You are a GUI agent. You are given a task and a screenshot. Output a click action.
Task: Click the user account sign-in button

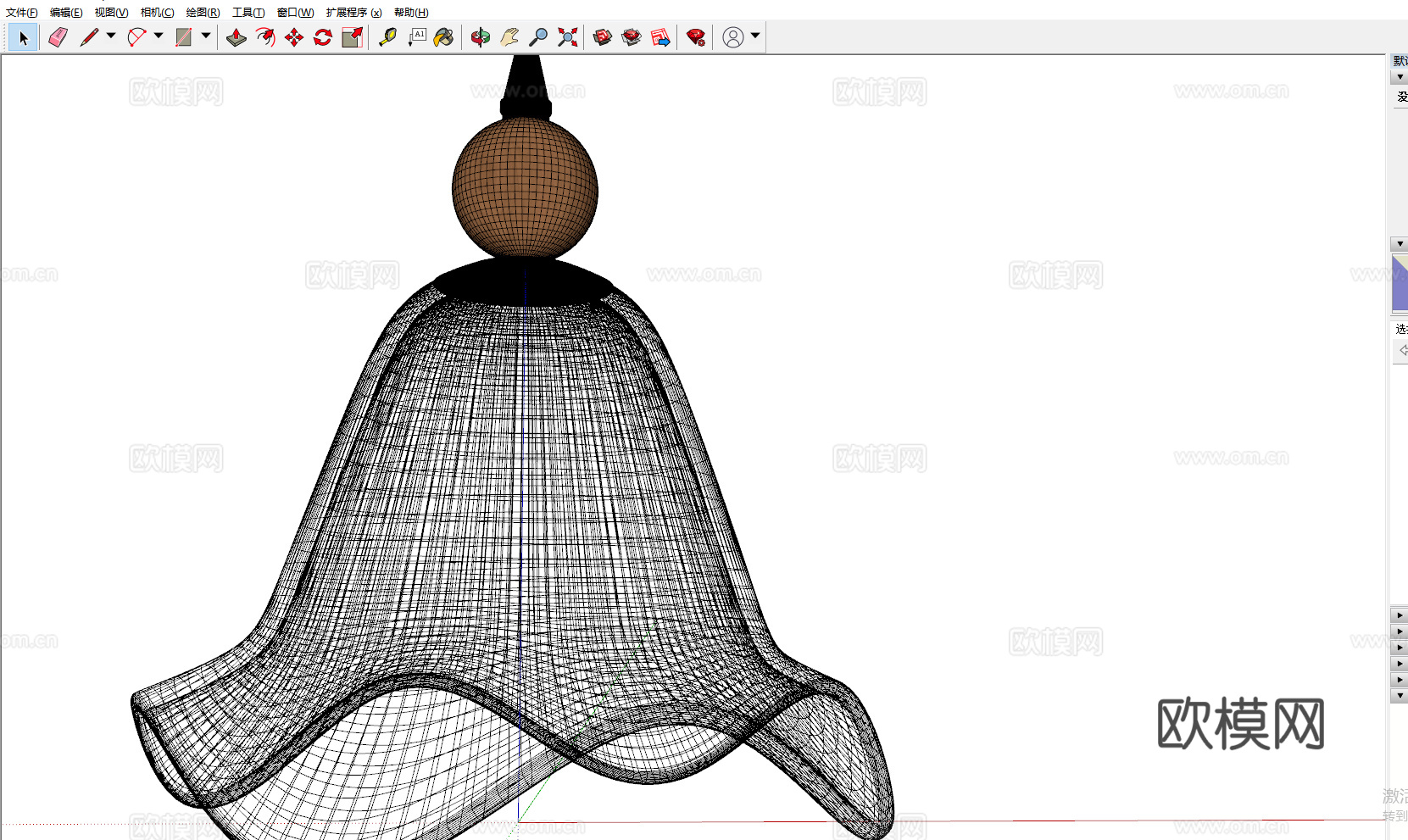[733, 37]
